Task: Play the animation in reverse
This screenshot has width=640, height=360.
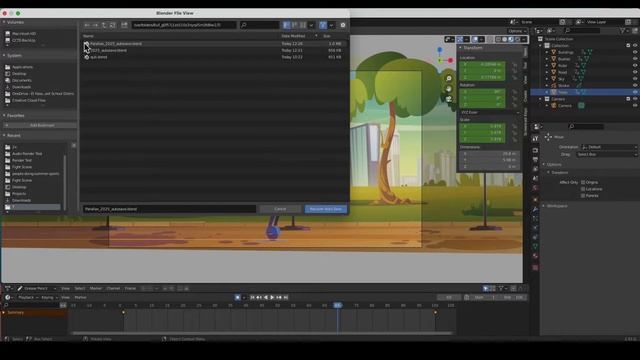Action: [266, 298]
